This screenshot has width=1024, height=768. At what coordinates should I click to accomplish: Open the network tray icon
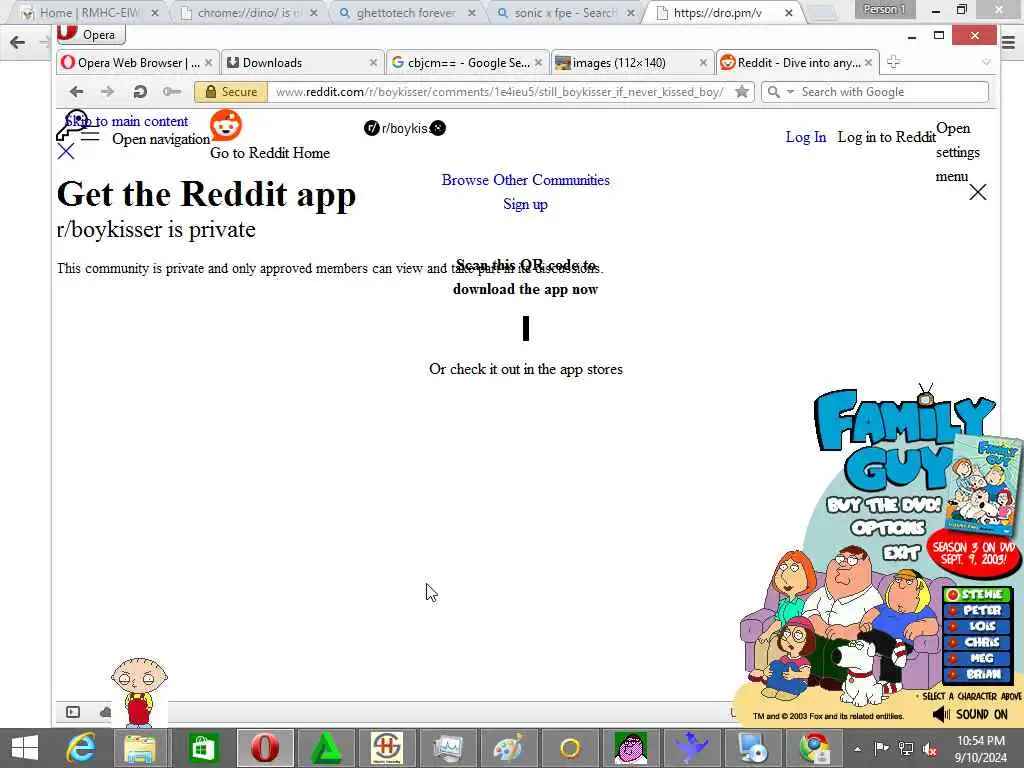pyautogui.click(x=905, y=749)
